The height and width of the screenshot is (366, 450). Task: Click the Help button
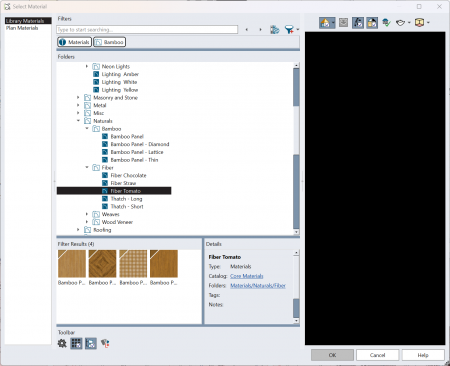pyautogui.click(x=423, y=355)
